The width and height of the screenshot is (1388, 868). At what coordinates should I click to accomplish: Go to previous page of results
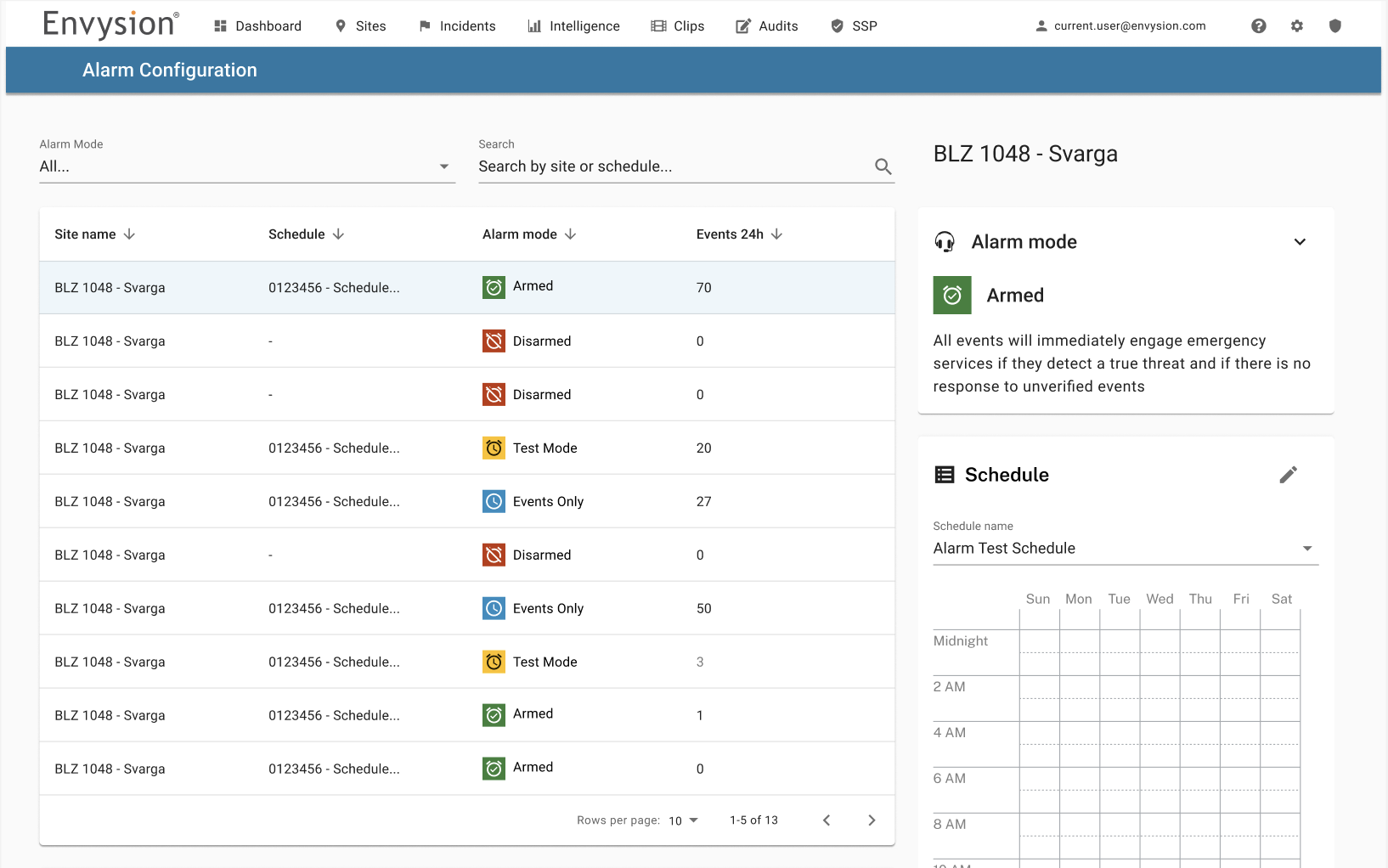[827, 820]
